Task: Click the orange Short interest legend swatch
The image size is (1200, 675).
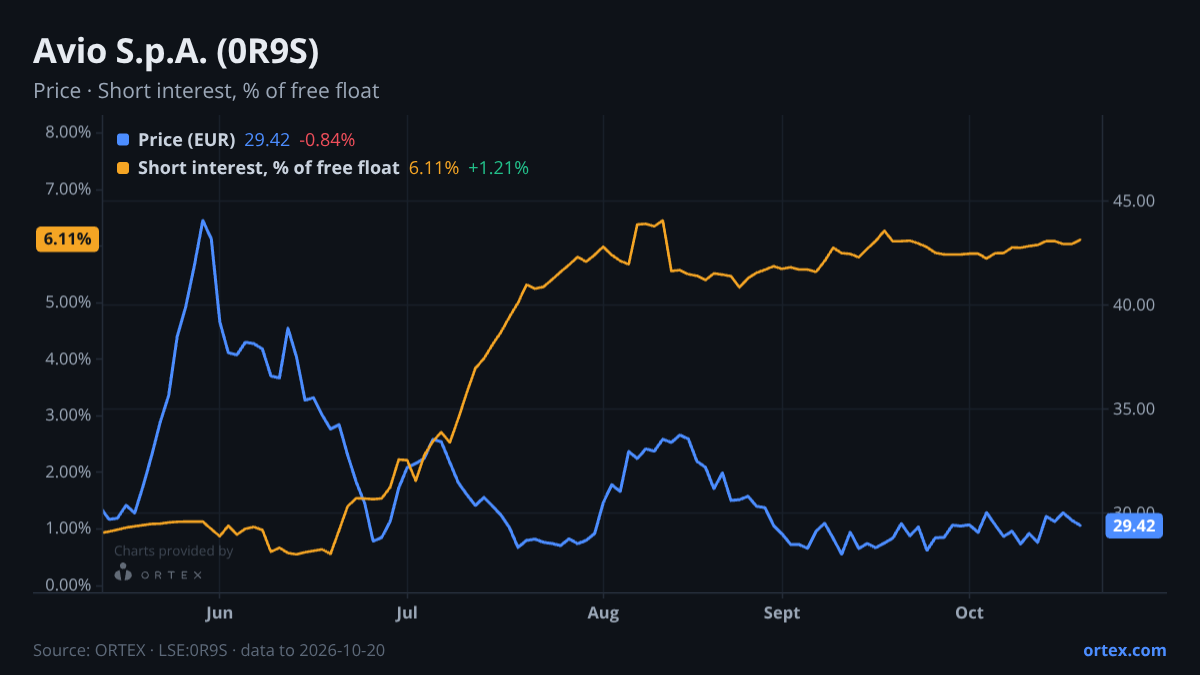Action: [123, 168]
